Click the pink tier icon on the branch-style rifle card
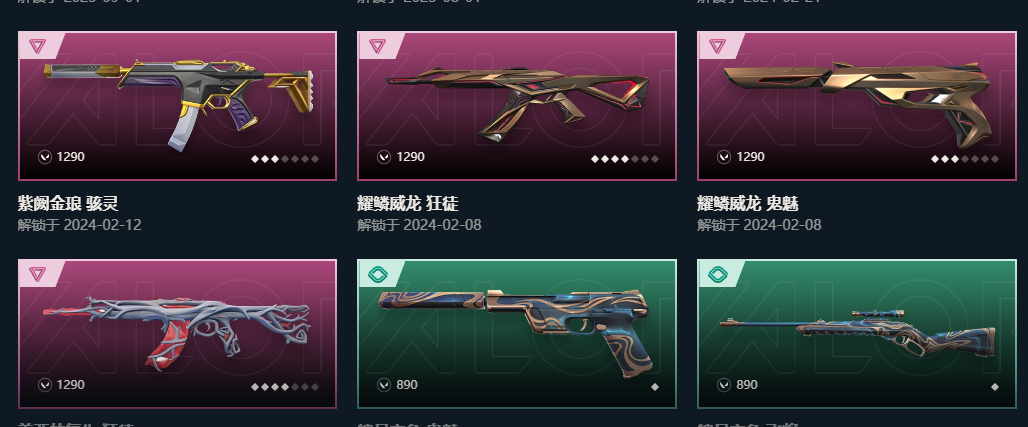 (37, 274)
